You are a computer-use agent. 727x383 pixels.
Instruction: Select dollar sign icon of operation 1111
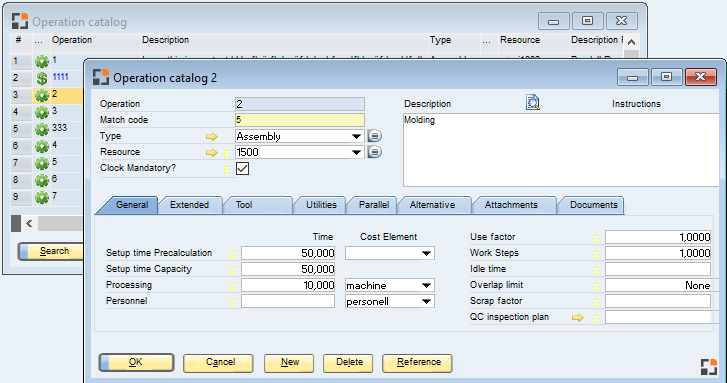(x=42, y=78)
